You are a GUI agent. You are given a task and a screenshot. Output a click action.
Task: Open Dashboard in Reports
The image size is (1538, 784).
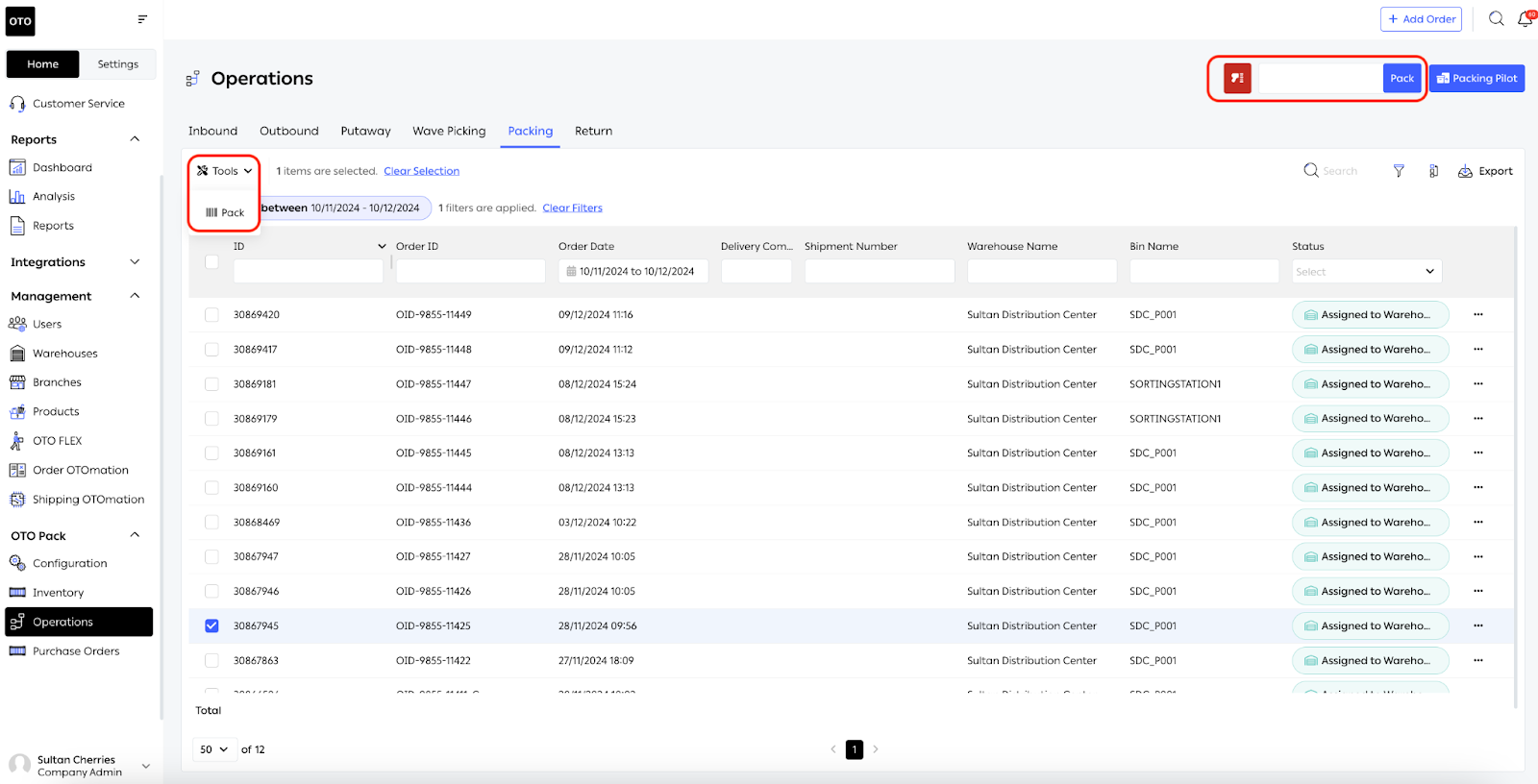point(51,167)
